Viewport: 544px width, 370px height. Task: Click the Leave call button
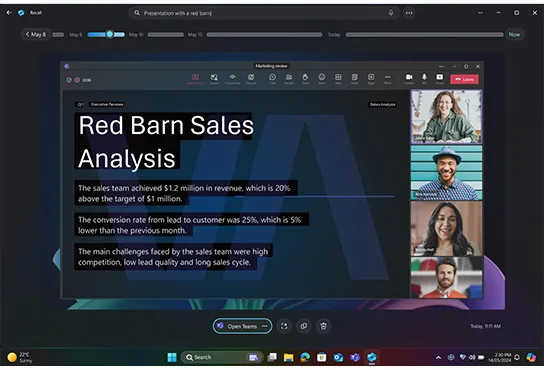coord(464,79)
